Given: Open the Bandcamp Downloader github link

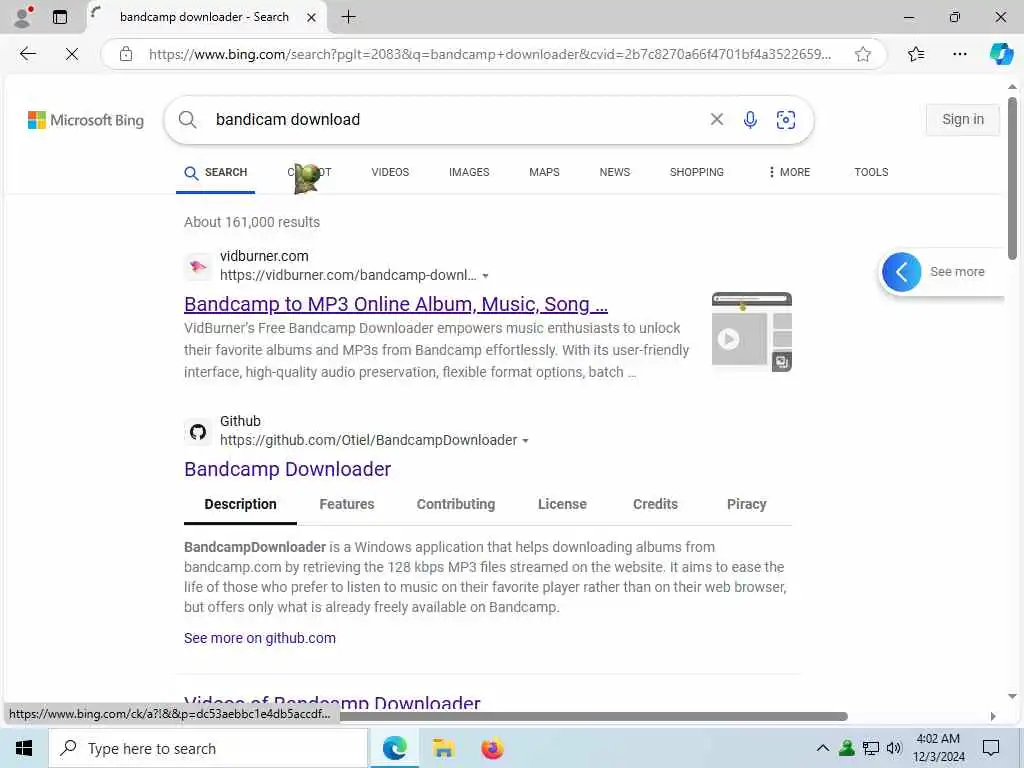Looking at the screenshot, I should pyautogui.click(x=287, y=469).
